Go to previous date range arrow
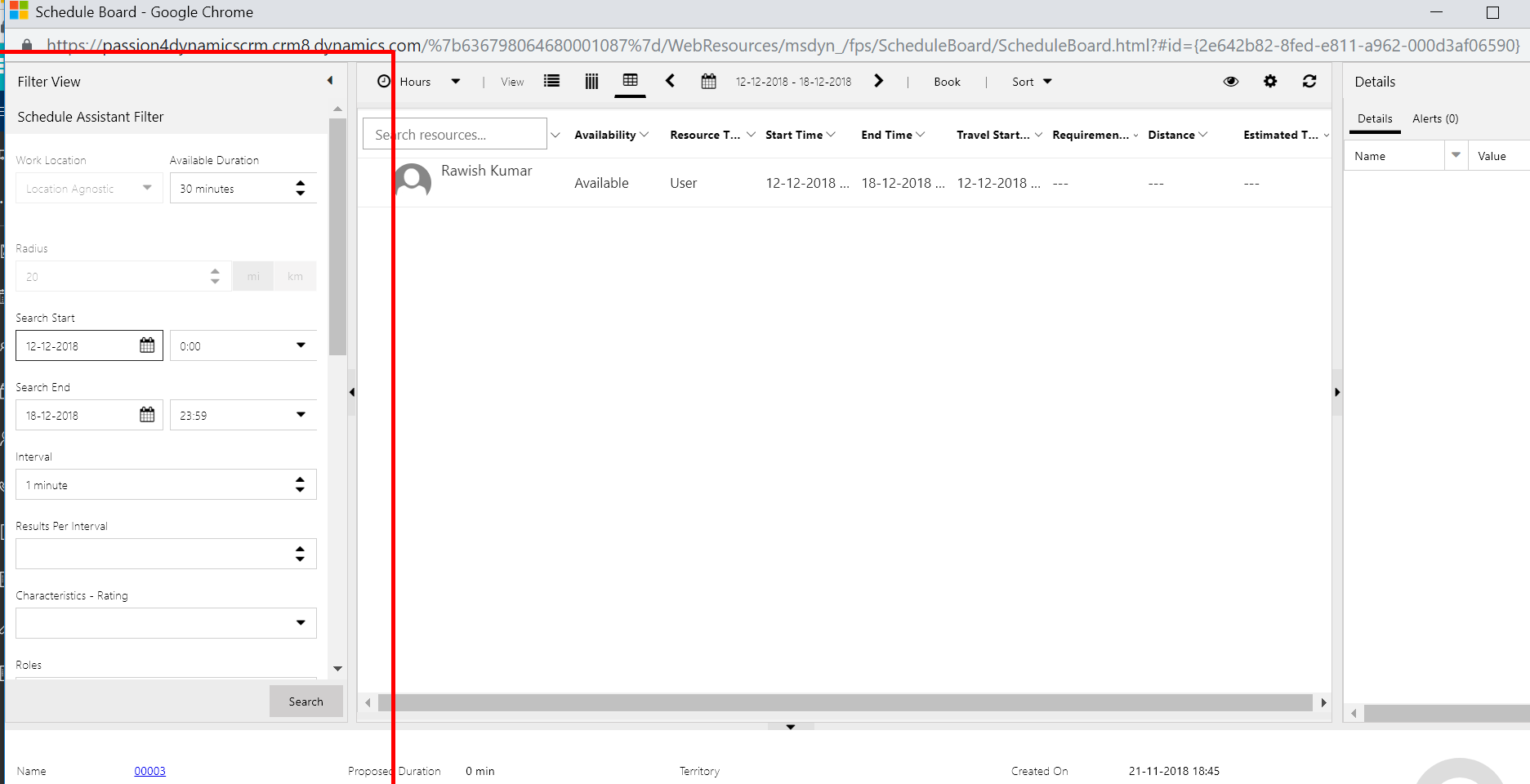Viewport: 1530px width, 784px height. tap(670, 81)
